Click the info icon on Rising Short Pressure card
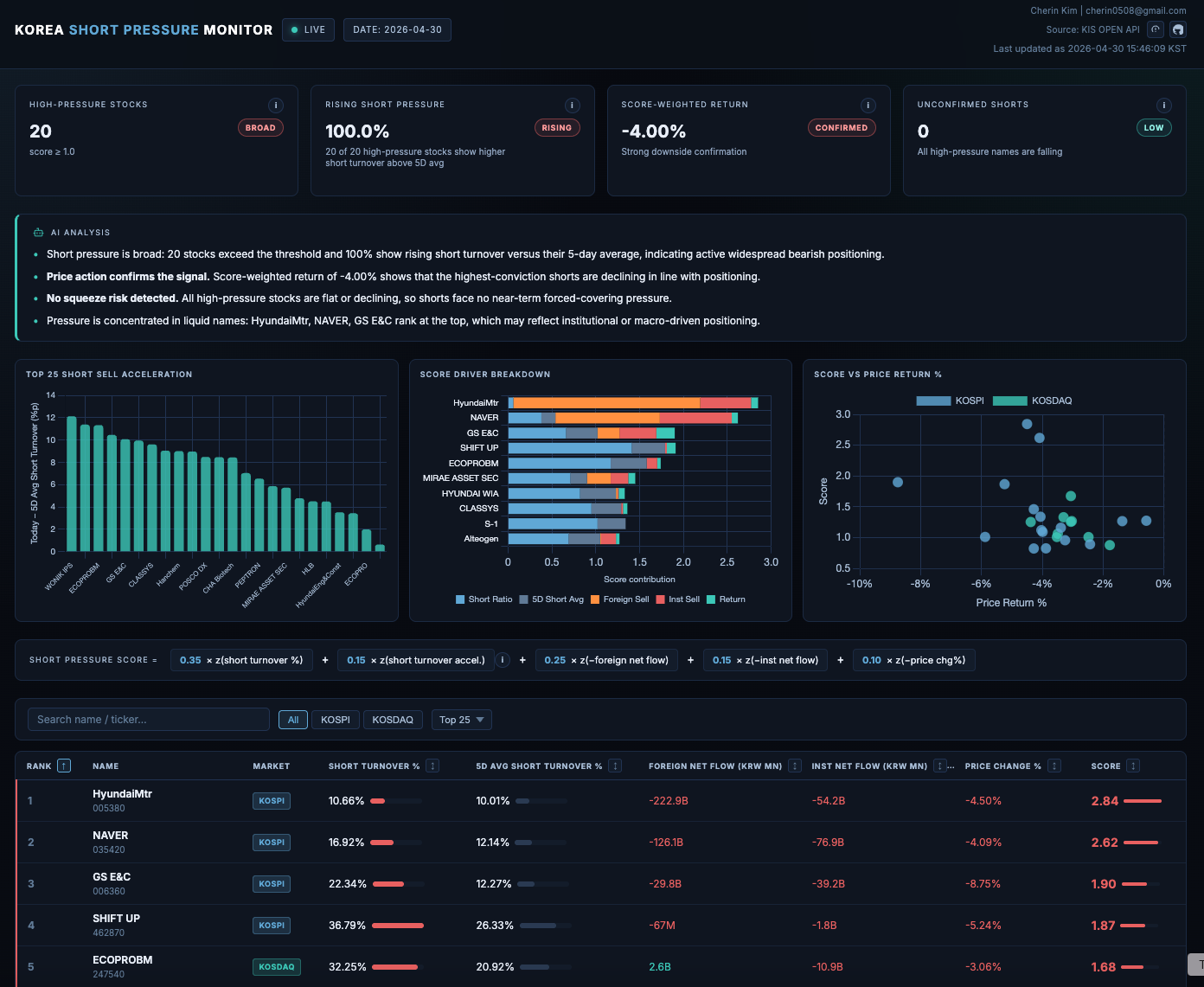The height and width of the screenshot is (987, 1204). point(572,106)
